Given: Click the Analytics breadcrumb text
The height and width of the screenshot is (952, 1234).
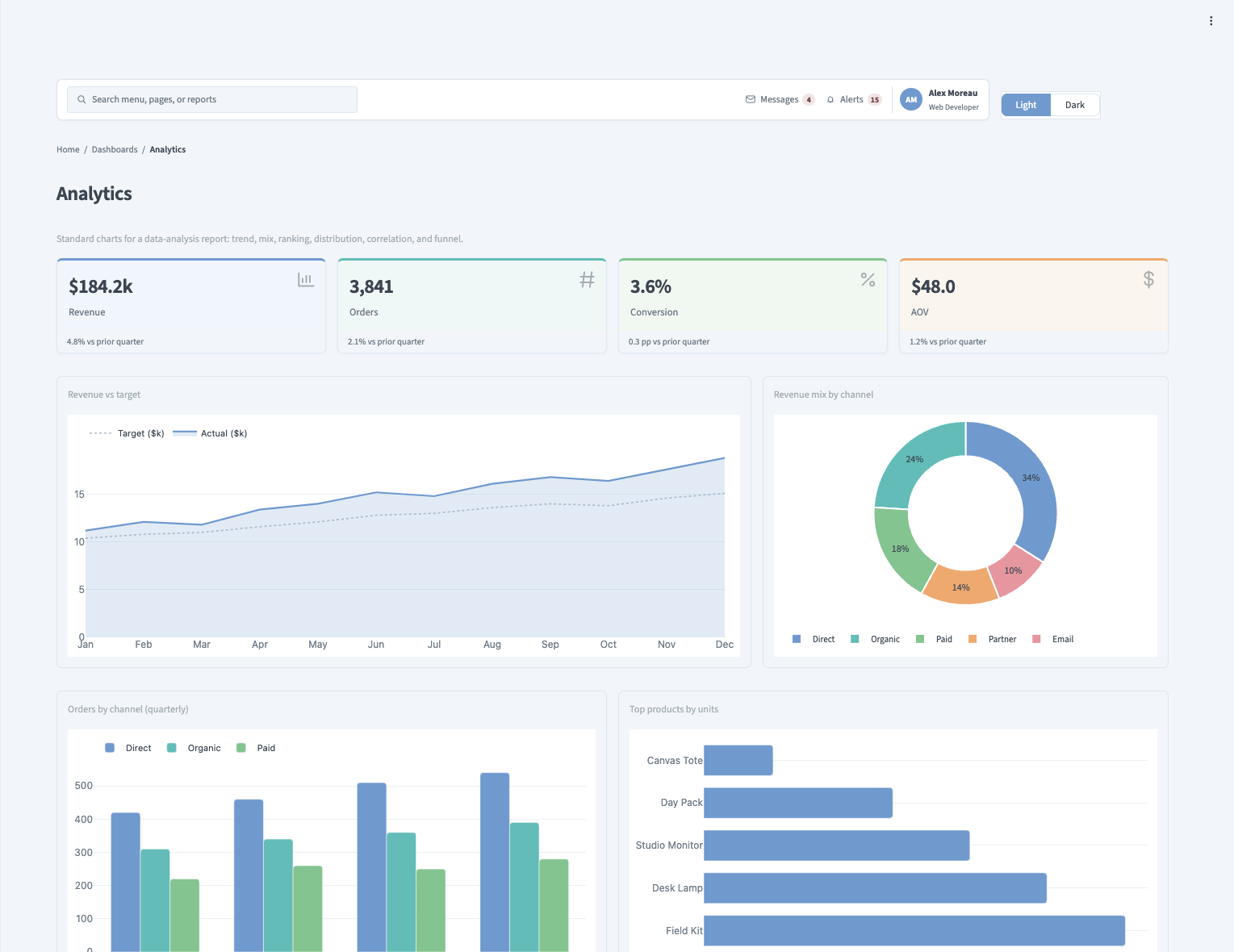Looking at the screenshot, I should 168,150.
